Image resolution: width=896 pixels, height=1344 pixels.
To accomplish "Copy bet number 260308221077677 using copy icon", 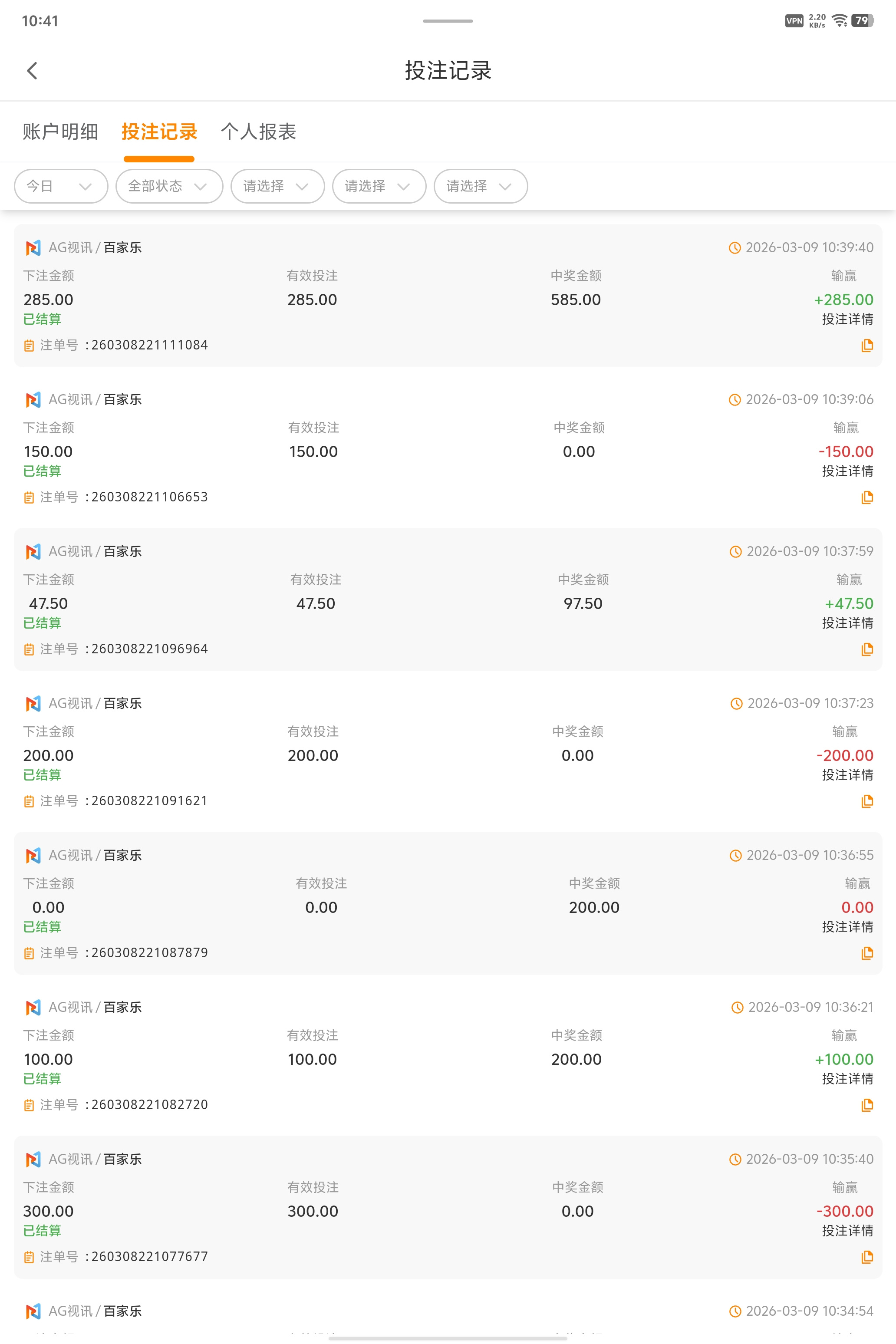I will 867,1257.
